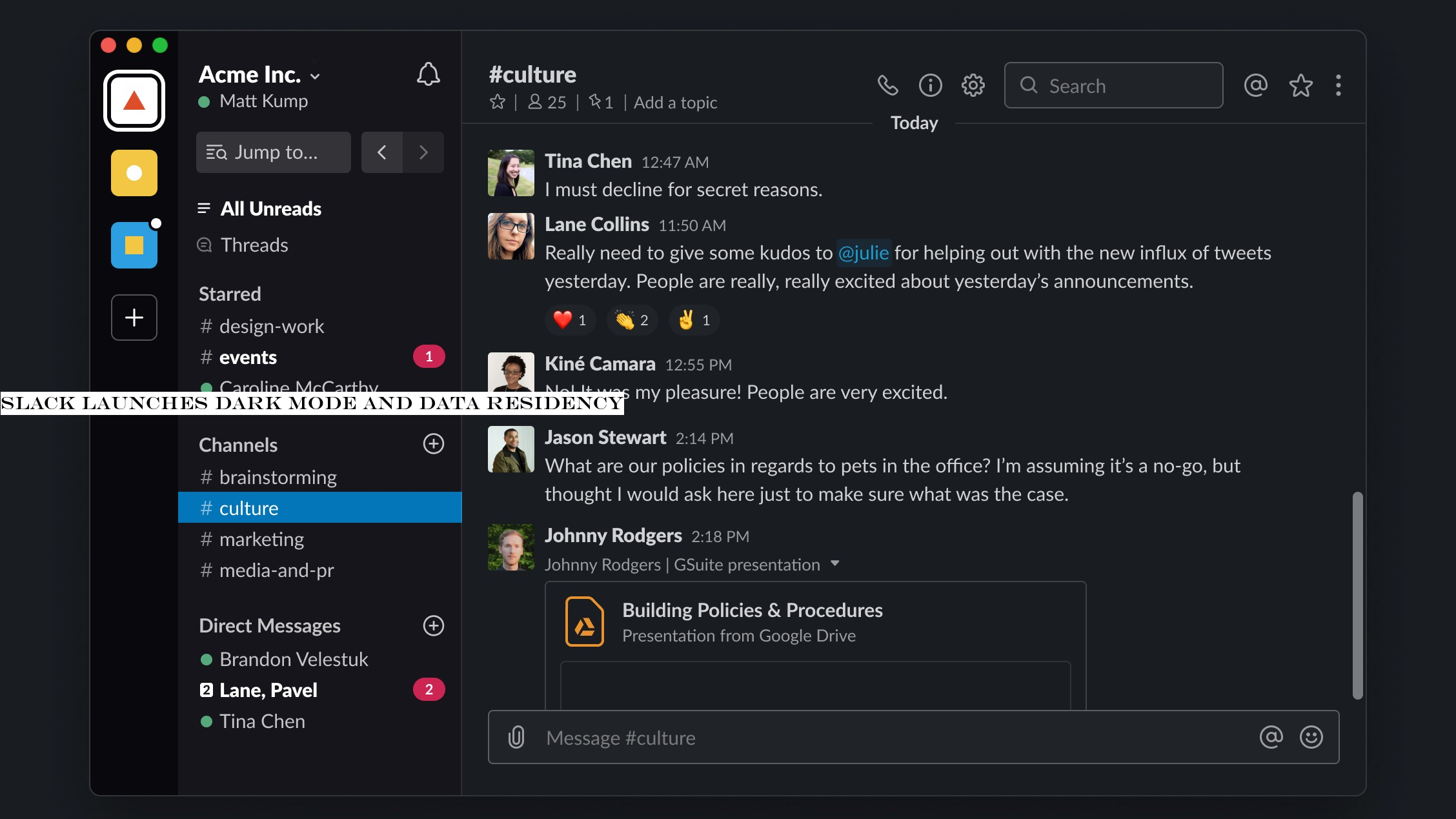This screenshot has height=819, width=1456.
Task: Start a call with the phone icon
Action: point(888,85)
